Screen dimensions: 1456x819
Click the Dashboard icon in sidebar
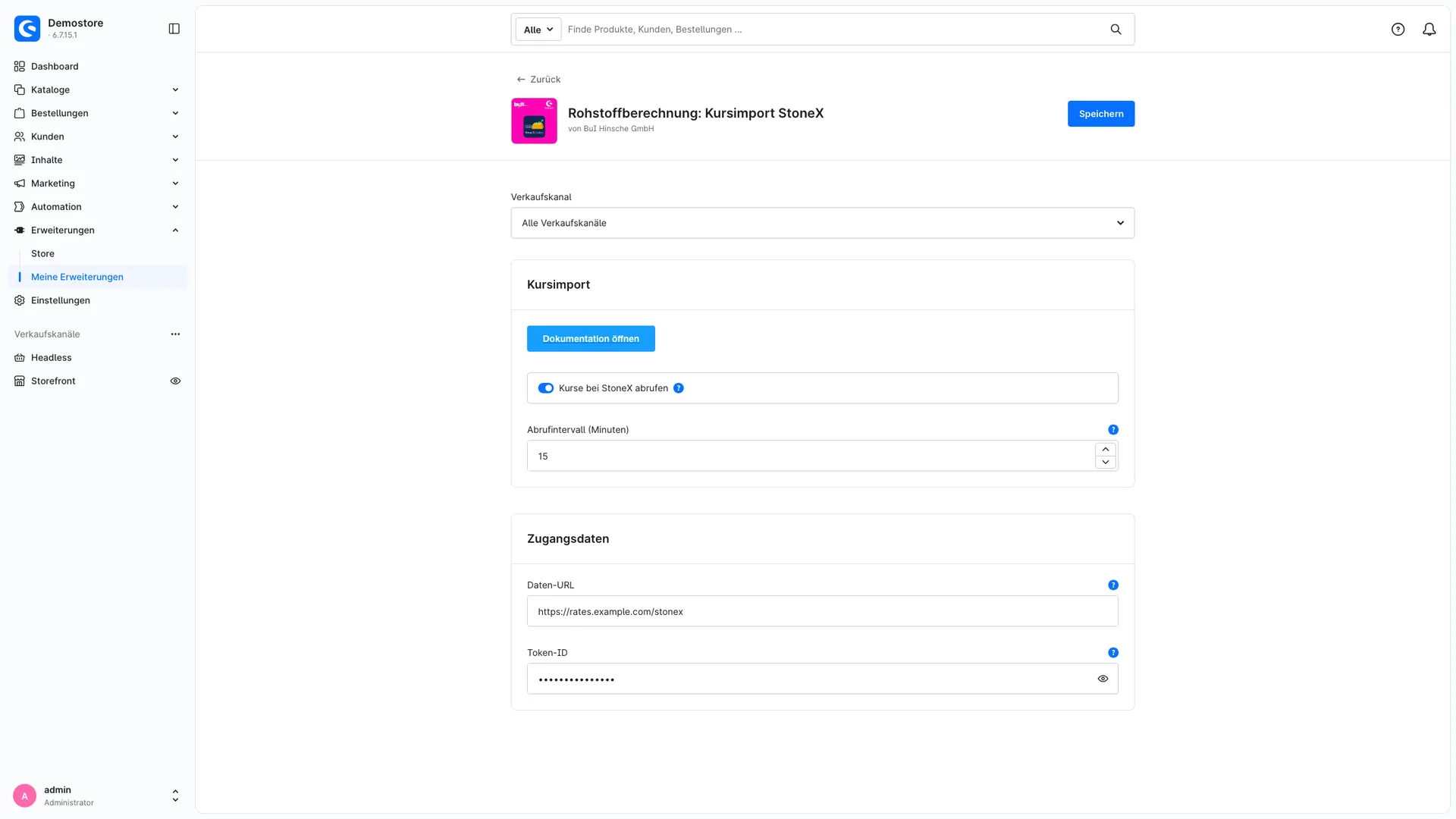[x=20, y=67]
